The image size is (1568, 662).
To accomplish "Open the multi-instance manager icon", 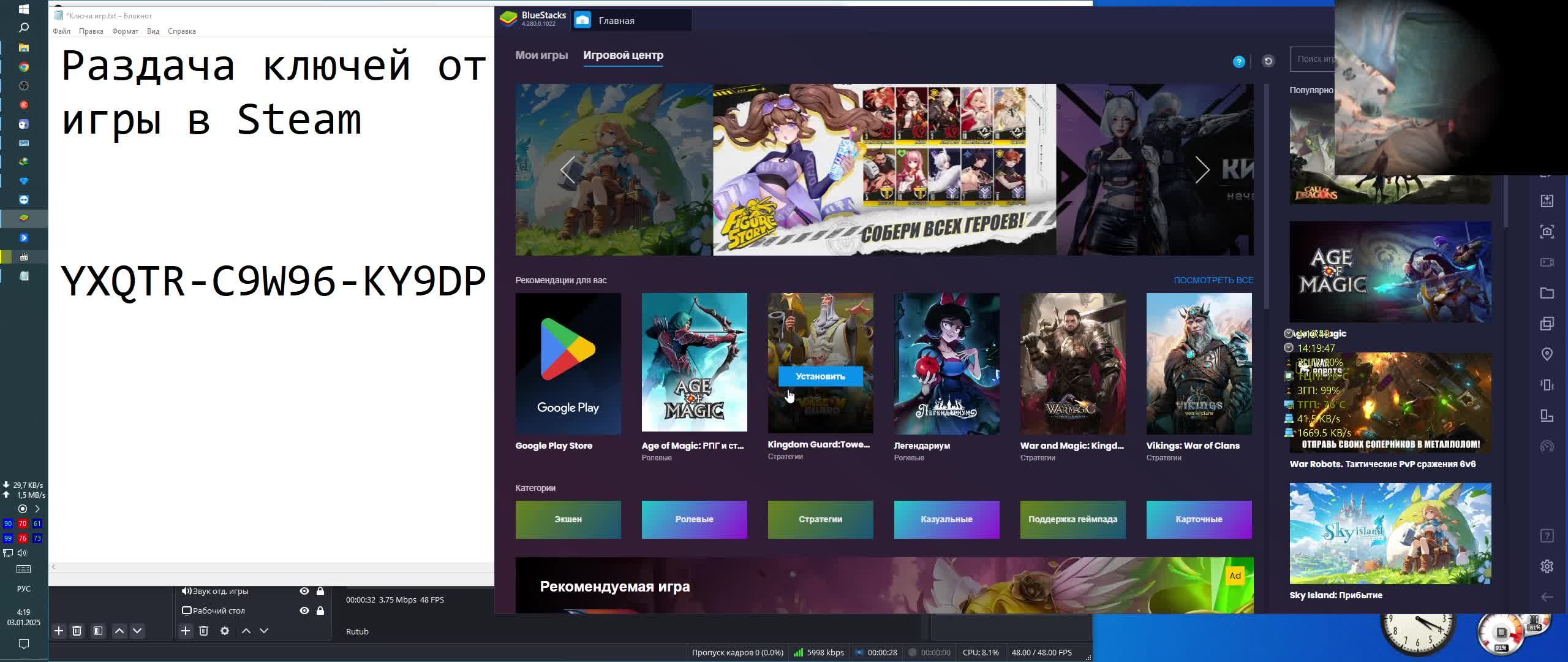I will (1547, 324).
